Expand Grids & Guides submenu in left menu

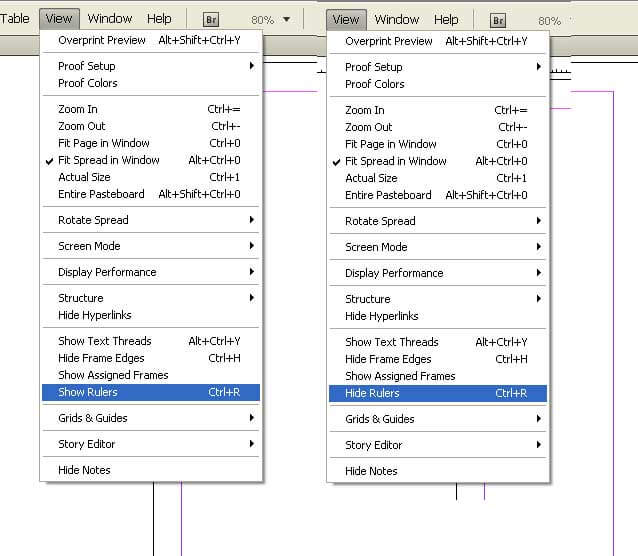pos(151,418)
